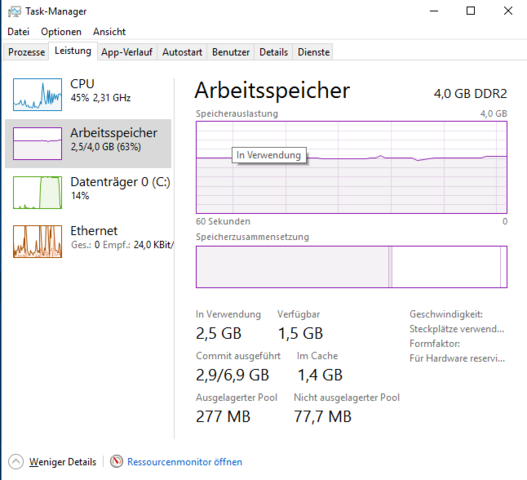Open the Optionen menu
The image size is (527, 480).
[61, 32]
